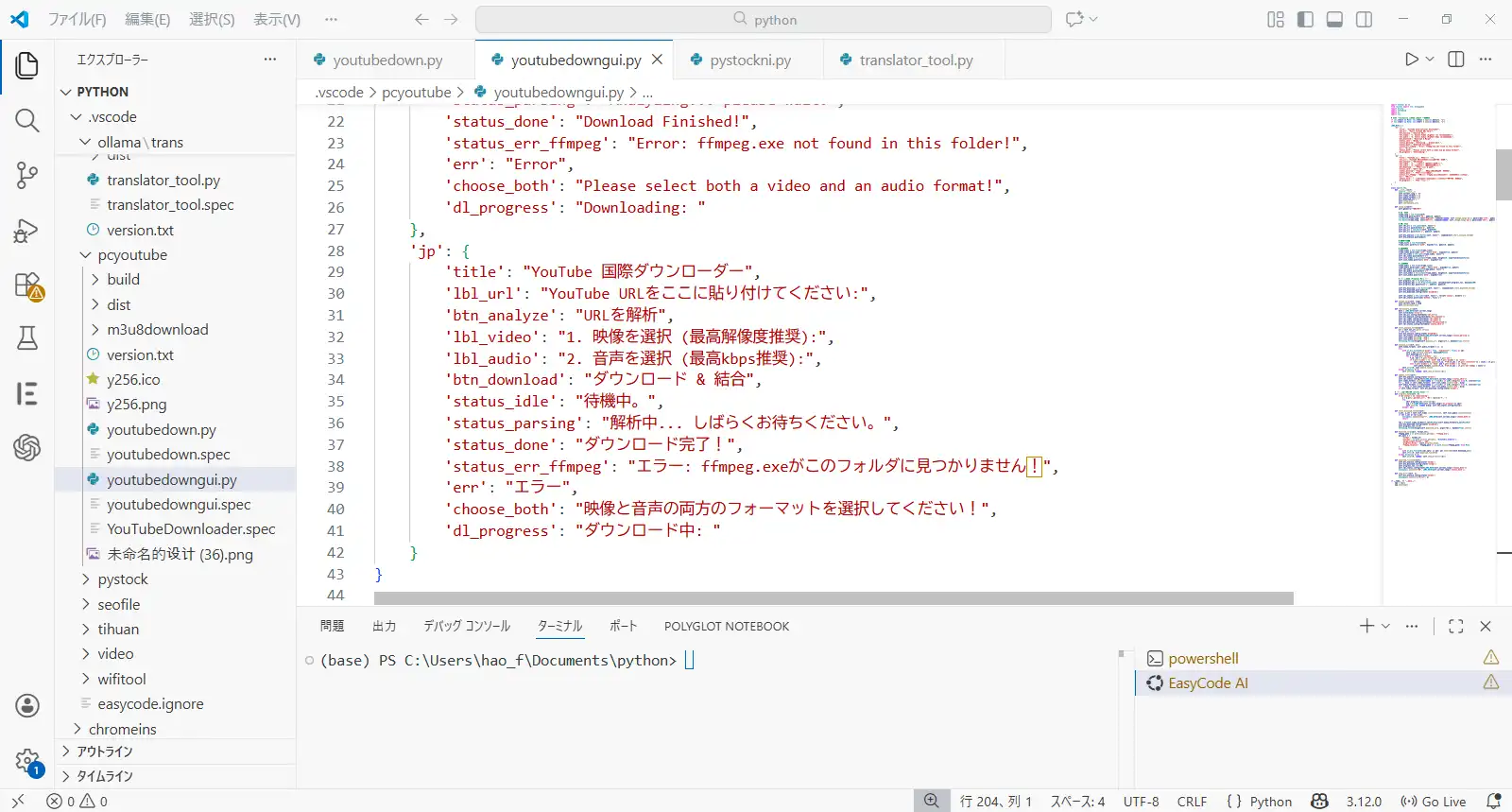Open Explorer views ellipsis menu
Image resolution: width=1512 pixels, height=812 pixels.
pos(270,59)
